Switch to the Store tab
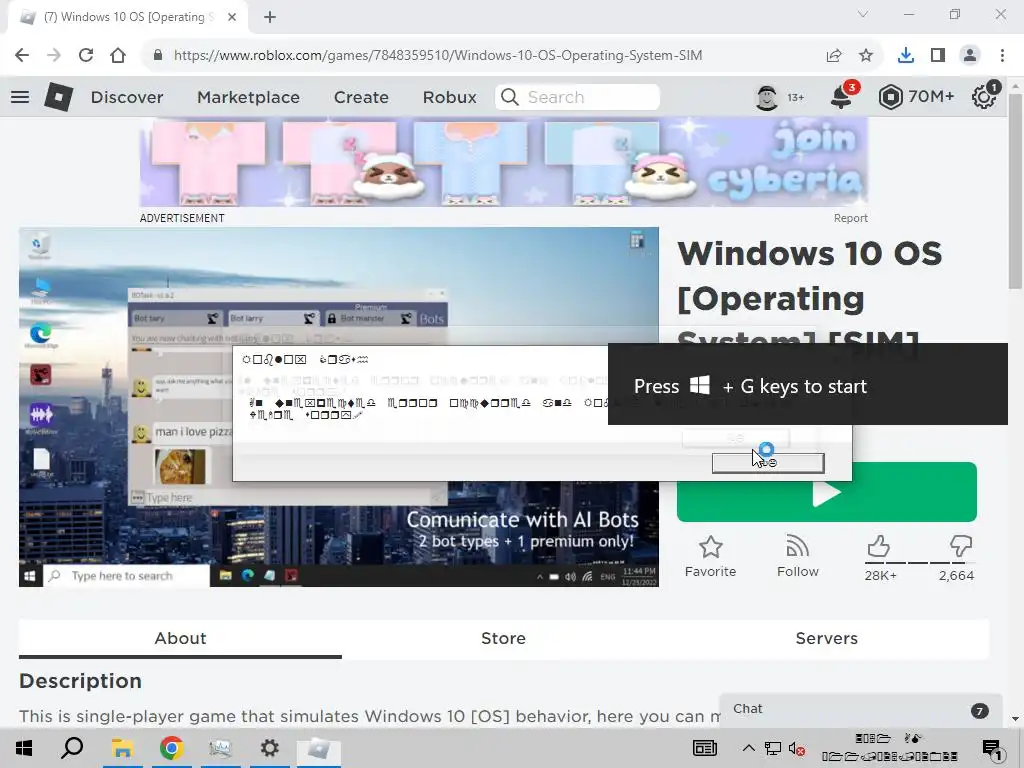The width and height of the screenshot is (1024, 768). (x=504, y=638)
